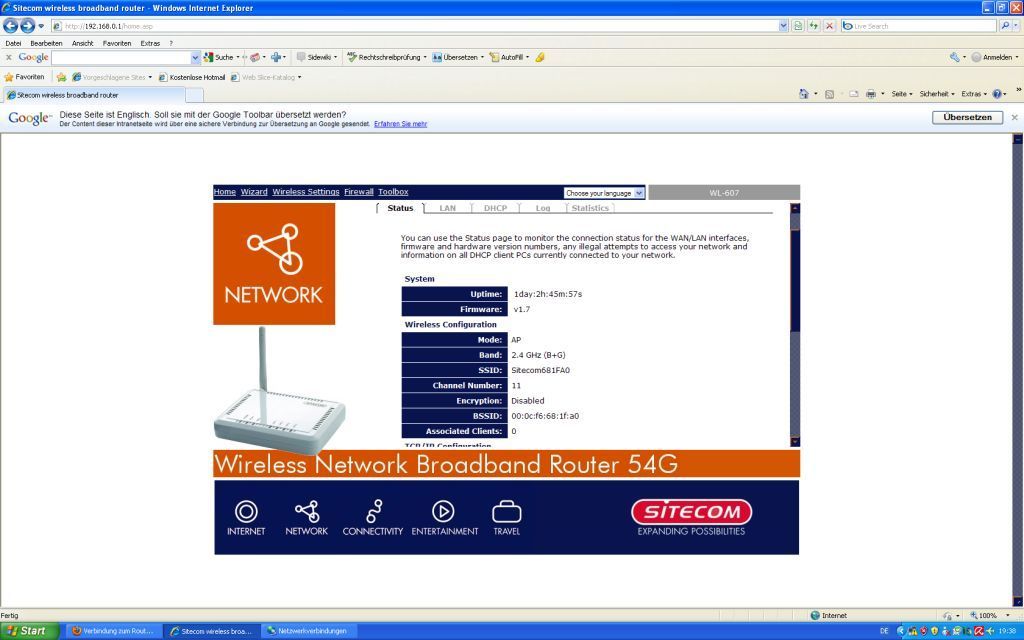Click the TRAVEL suitcase icon
1024x640 pixels.
507,519
